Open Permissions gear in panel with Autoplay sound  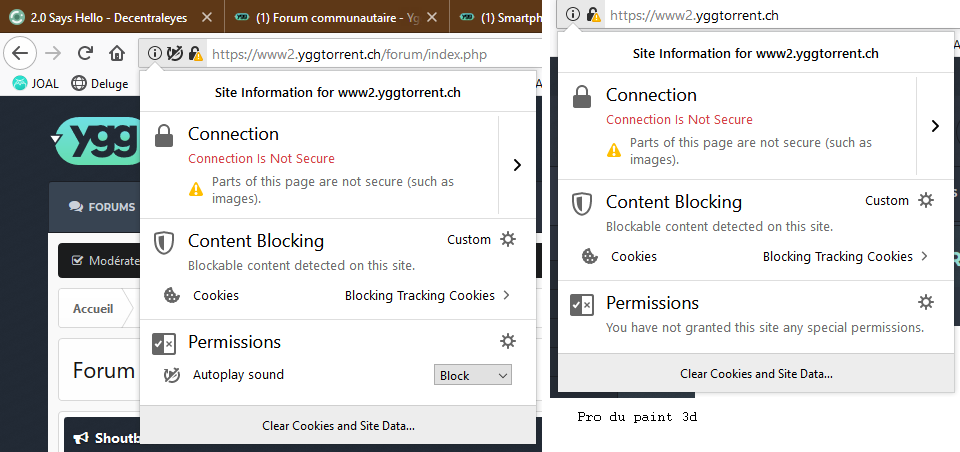[x=508, y=341]
